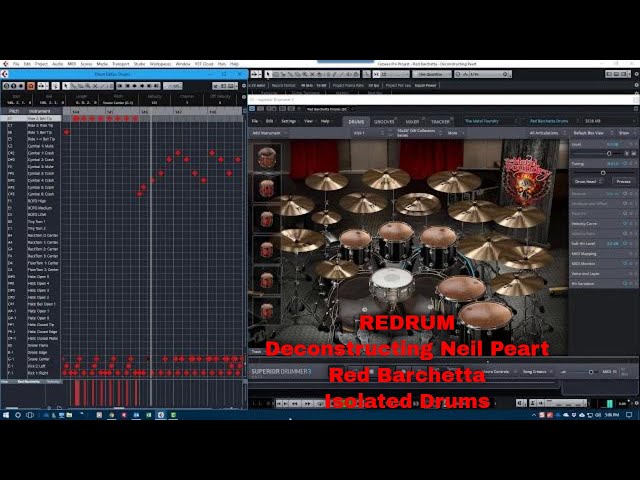
Task: Toggle the Envelope and Offset power button
Action: [625, 203]
